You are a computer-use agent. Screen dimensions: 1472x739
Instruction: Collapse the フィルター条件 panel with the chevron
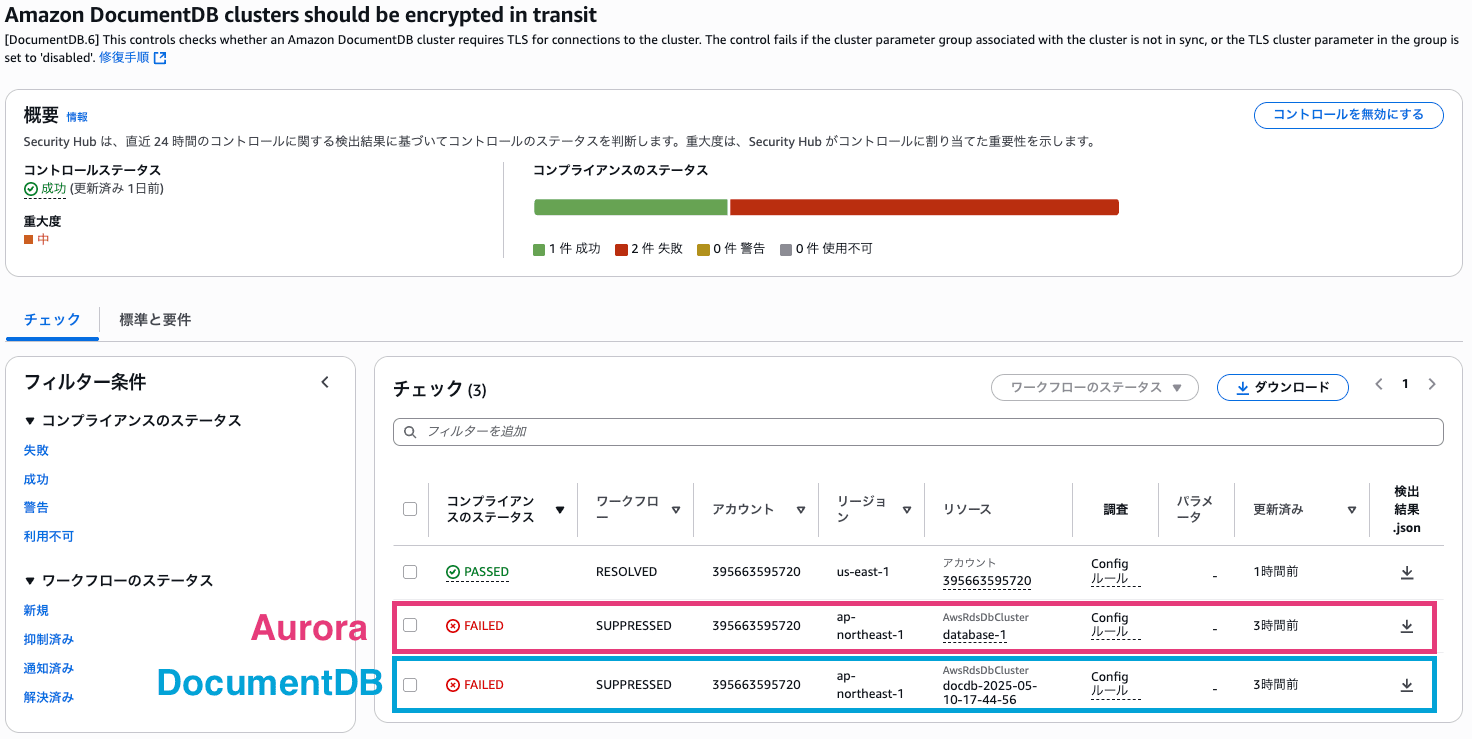click(325, 382)
